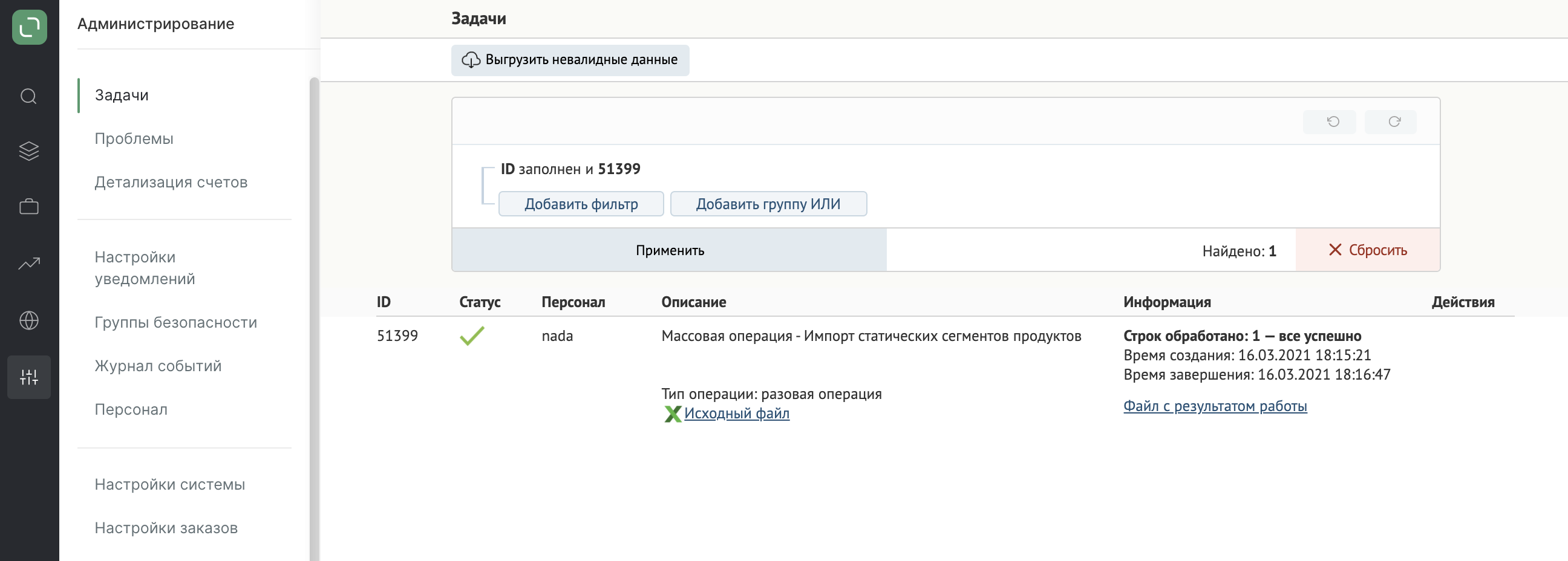Click the green checkmark status icon
Image resolution: width=1568 pixels, height=561 pixels.
(x=472, y=336)
